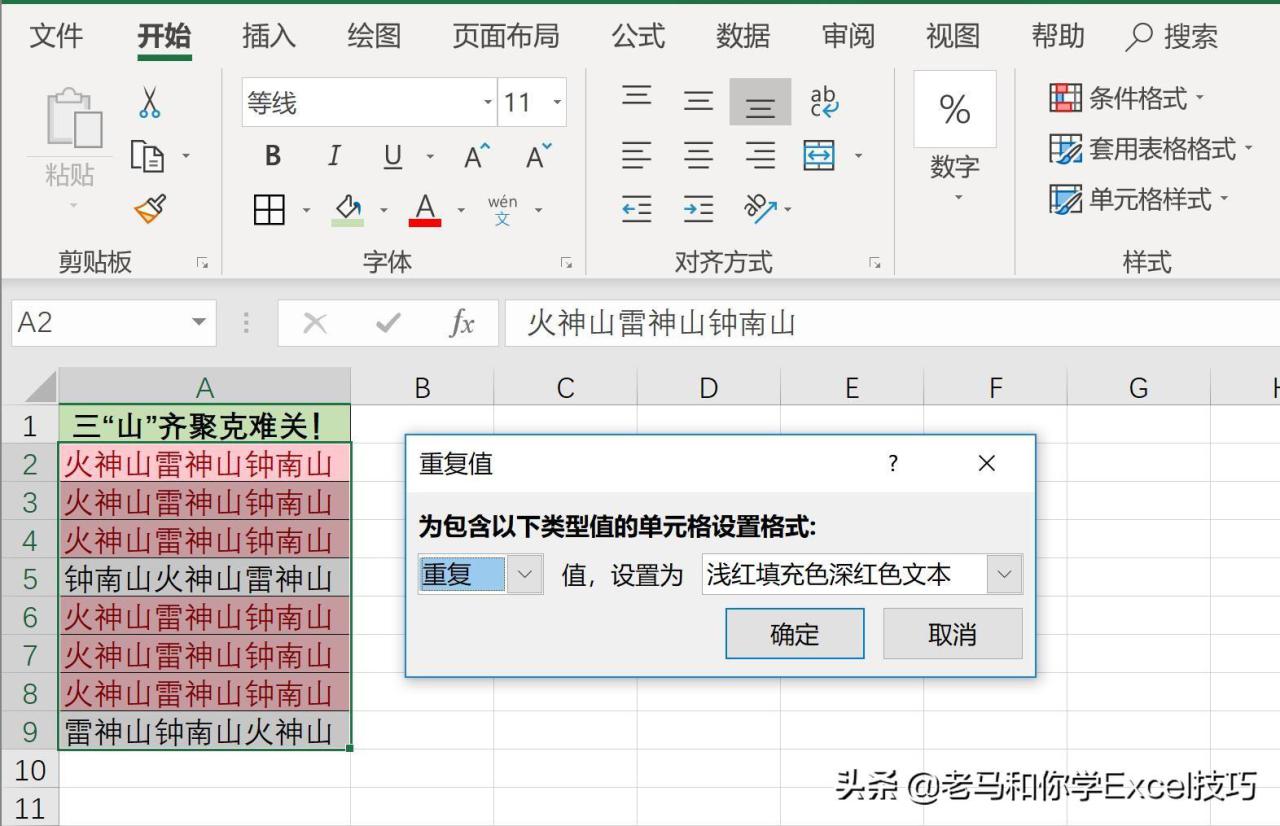The height and width of the screenshot is (826, 1280).
Task: Open 单元格样式 cell styles menu
Action: point(1137,199)
